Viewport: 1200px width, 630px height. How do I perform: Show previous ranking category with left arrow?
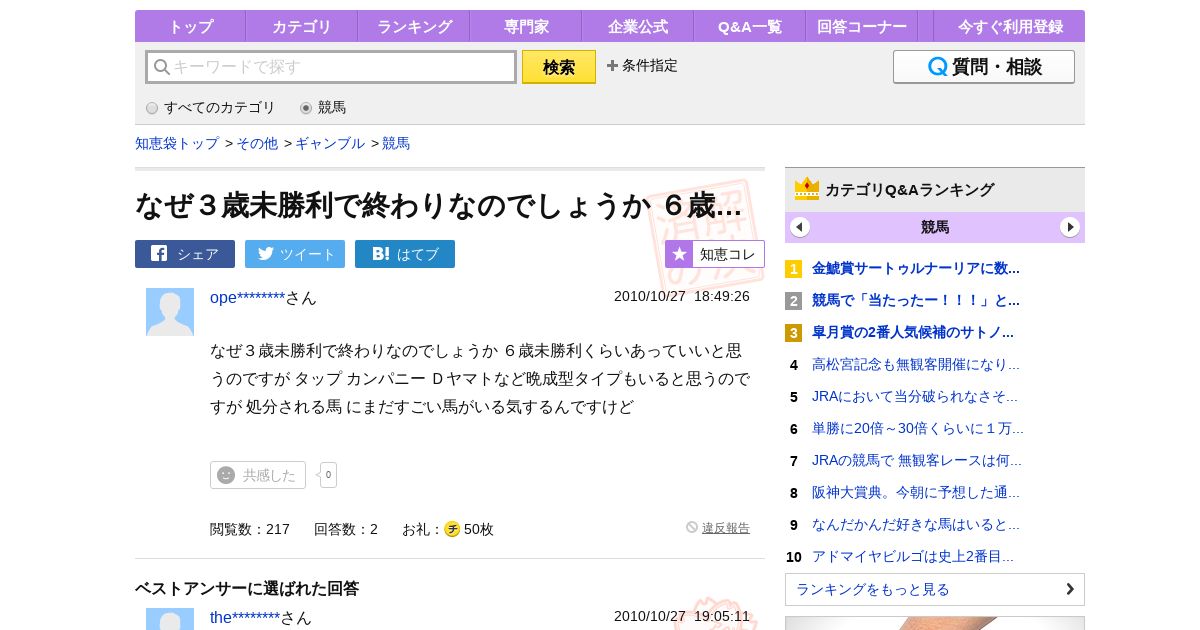click(800, 227)
